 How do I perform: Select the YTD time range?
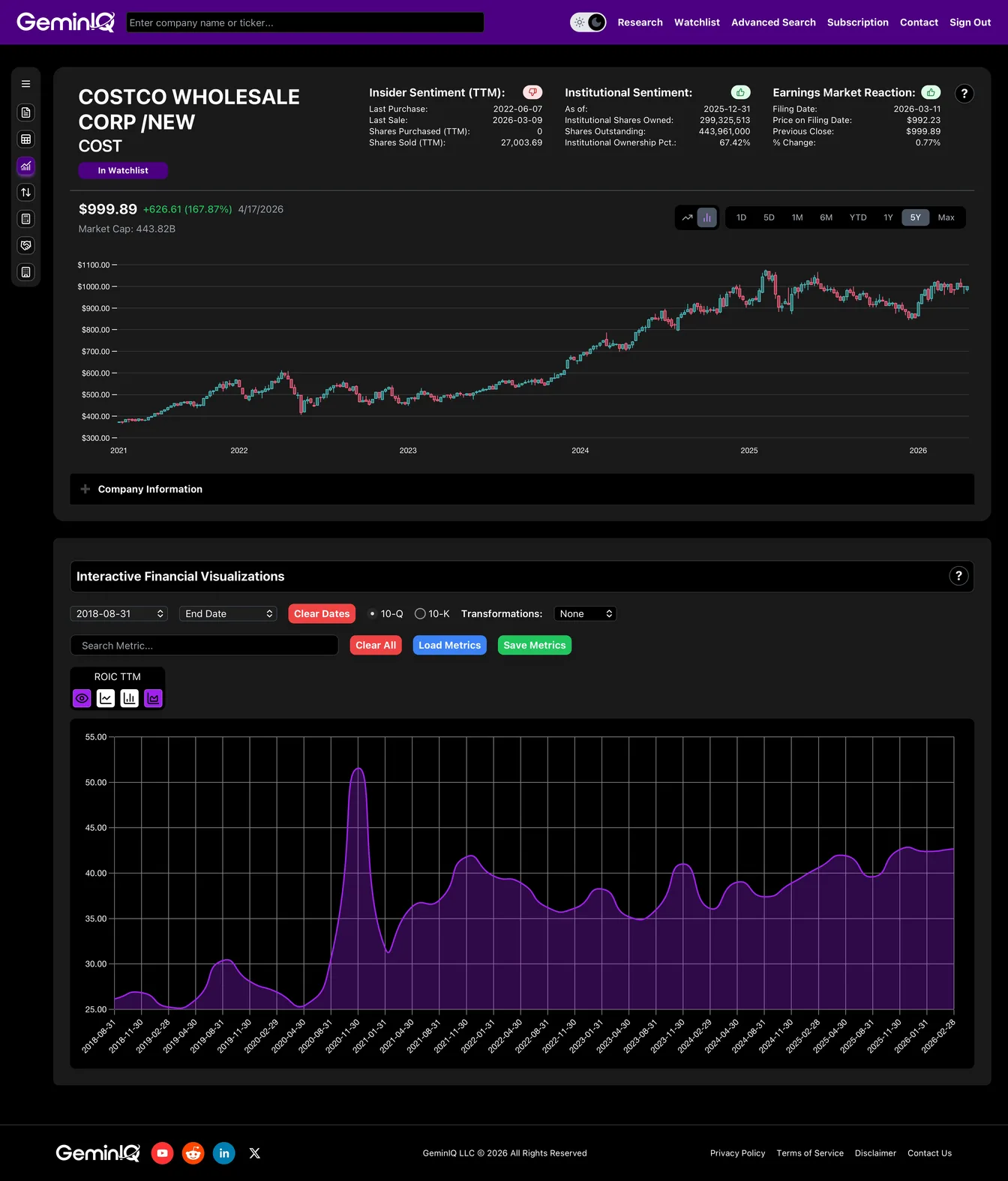858,217
